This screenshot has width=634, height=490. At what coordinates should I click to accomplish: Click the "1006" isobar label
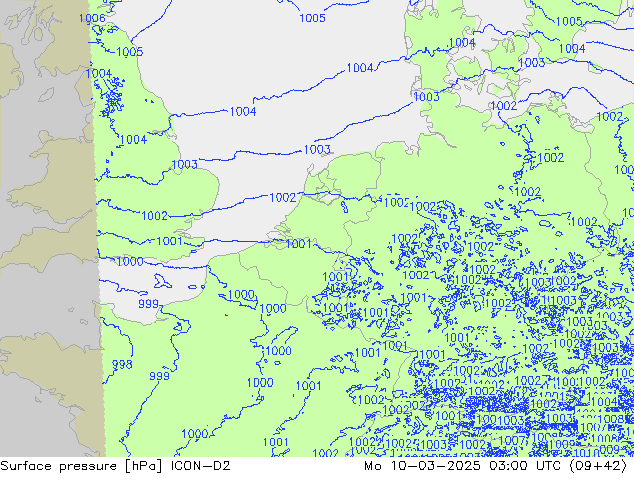[92, 18]
